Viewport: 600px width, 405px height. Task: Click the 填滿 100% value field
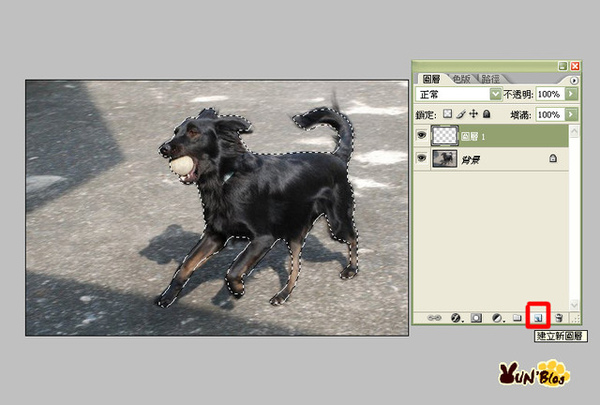point(550,114)
